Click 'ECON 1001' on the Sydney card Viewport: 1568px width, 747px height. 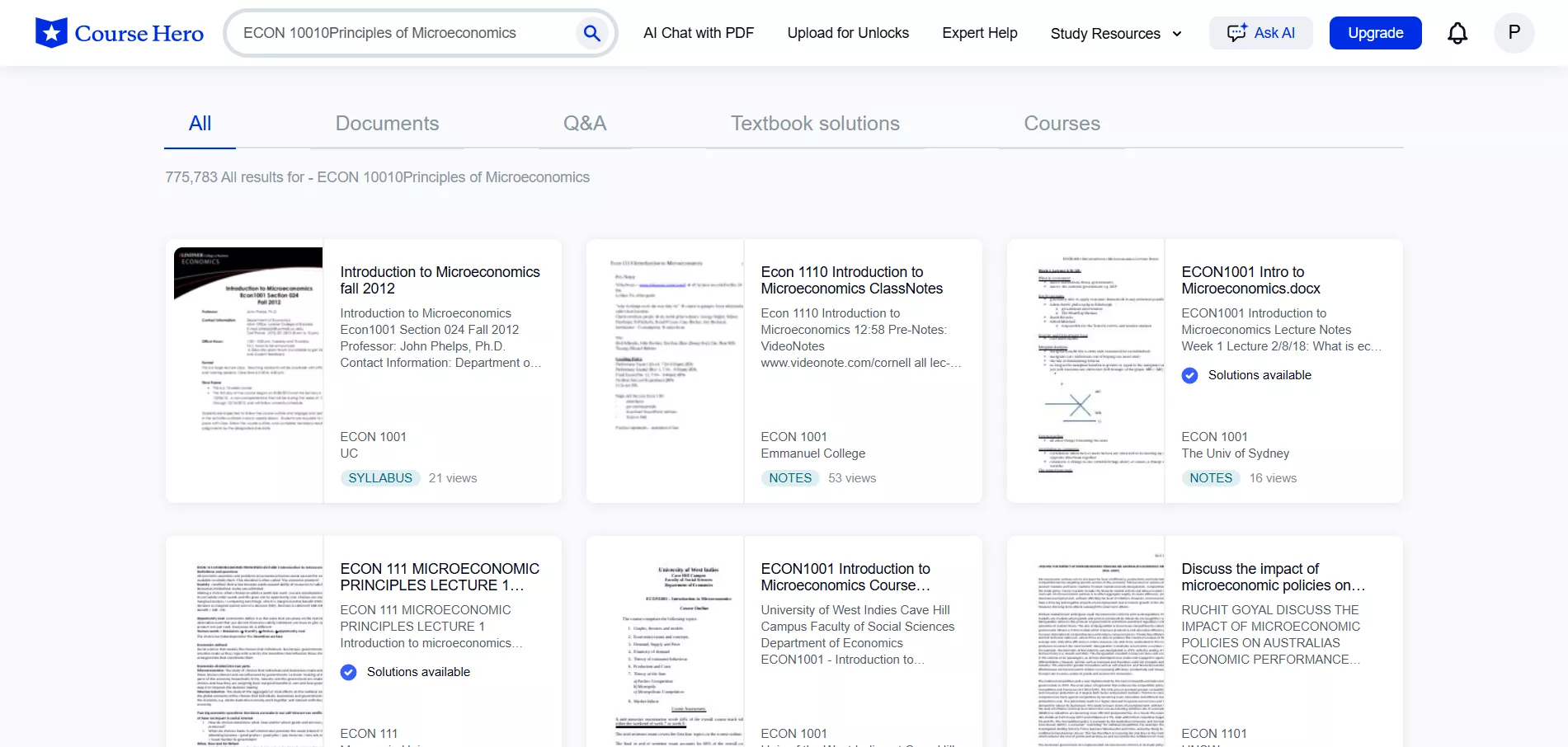click(1214, 437)
